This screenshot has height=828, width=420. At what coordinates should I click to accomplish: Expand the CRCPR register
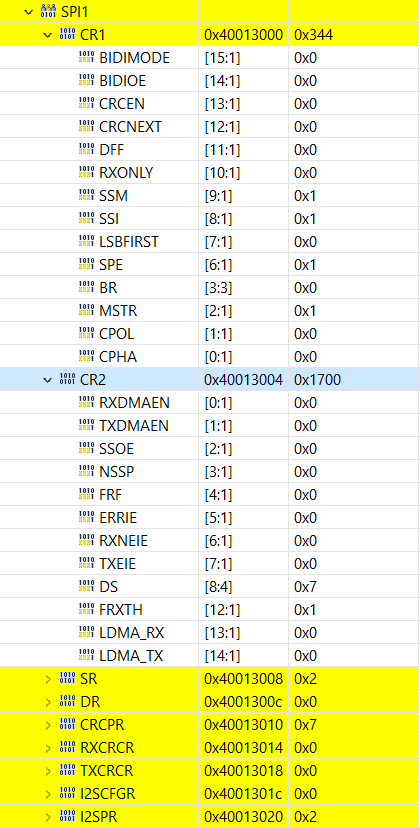[49, 725]
